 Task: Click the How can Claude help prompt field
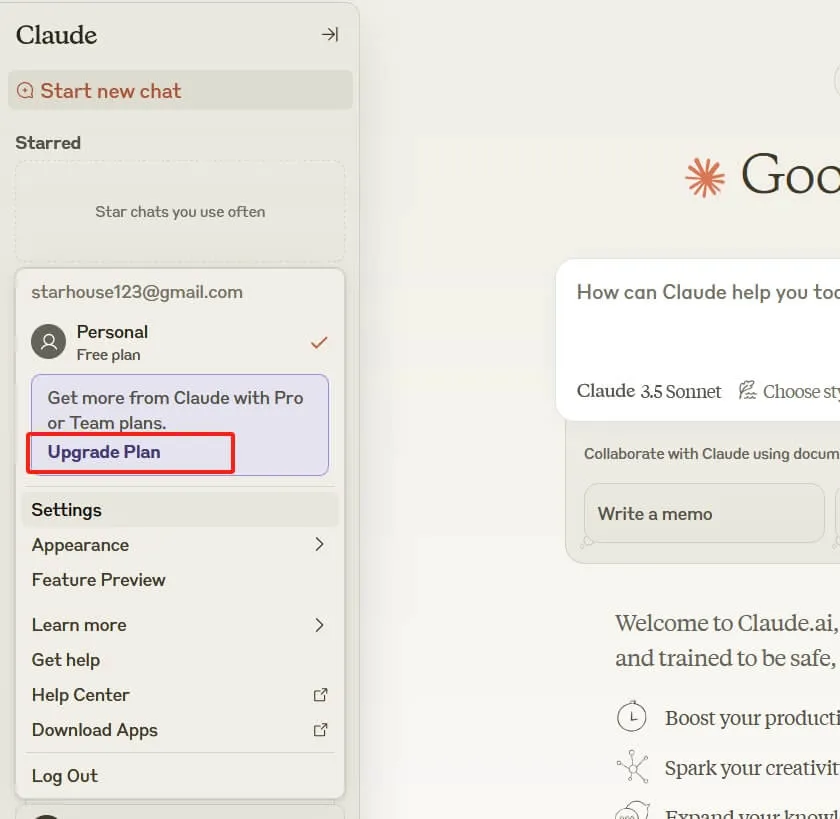point(707,292)
